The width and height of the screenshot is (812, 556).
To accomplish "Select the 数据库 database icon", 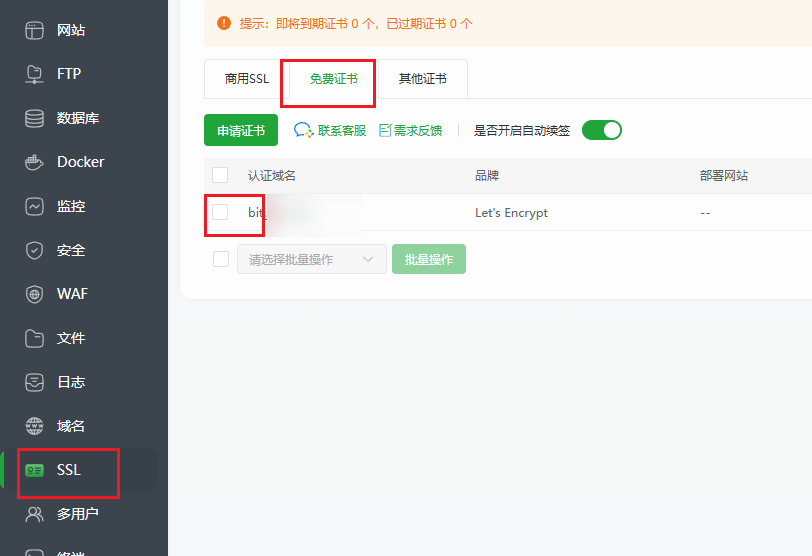I will pos(34,118).
